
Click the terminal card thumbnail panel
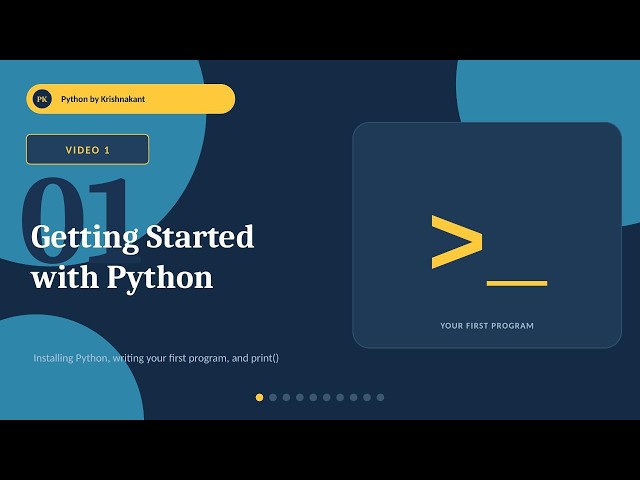[x=487, y=235]
